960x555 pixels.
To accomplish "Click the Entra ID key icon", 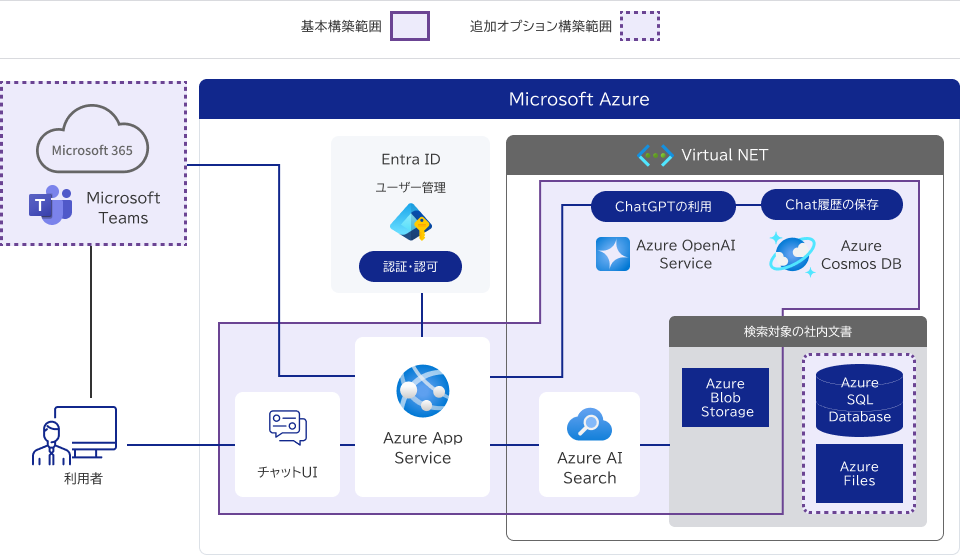I will click(411, 221).
